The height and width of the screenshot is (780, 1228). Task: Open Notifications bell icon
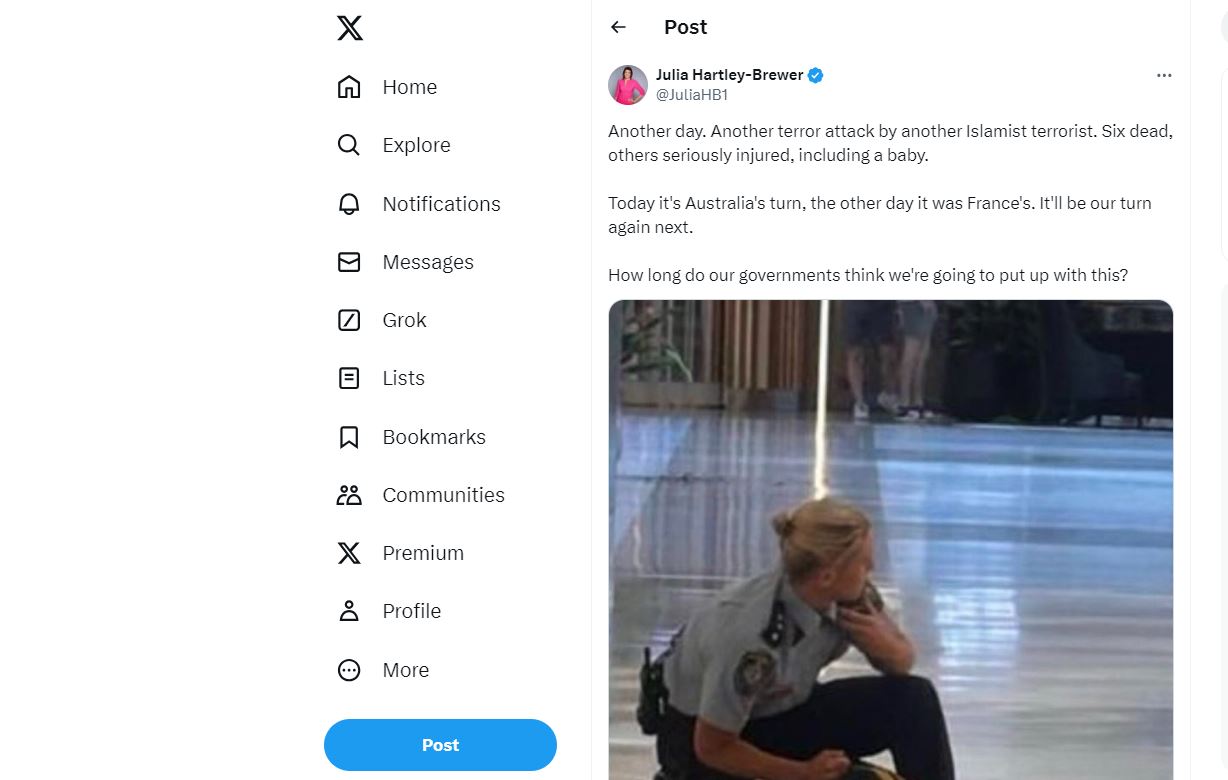tap(349, 204)
